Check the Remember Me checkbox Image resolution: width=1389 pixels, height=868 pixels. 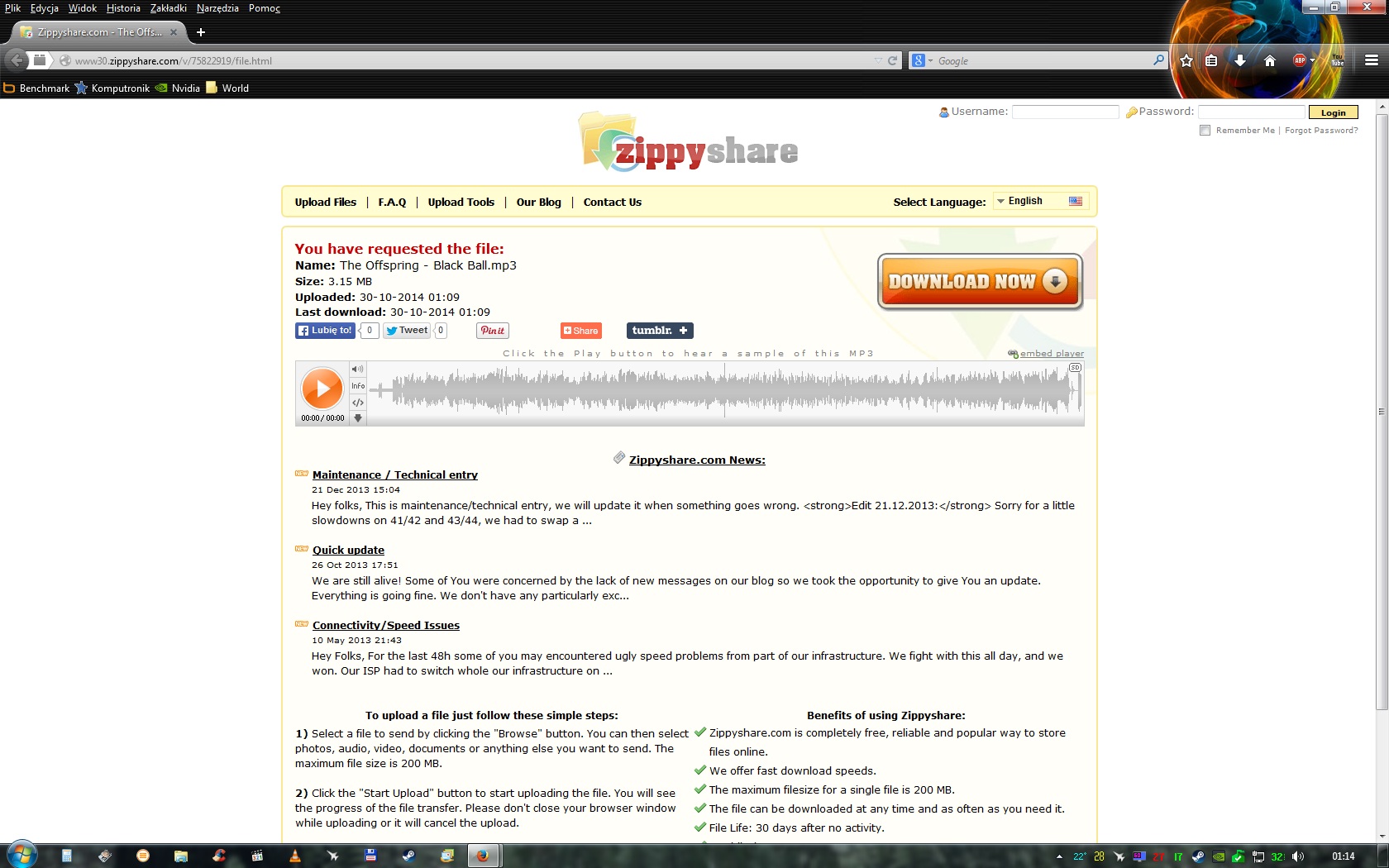click(1205, 131)
